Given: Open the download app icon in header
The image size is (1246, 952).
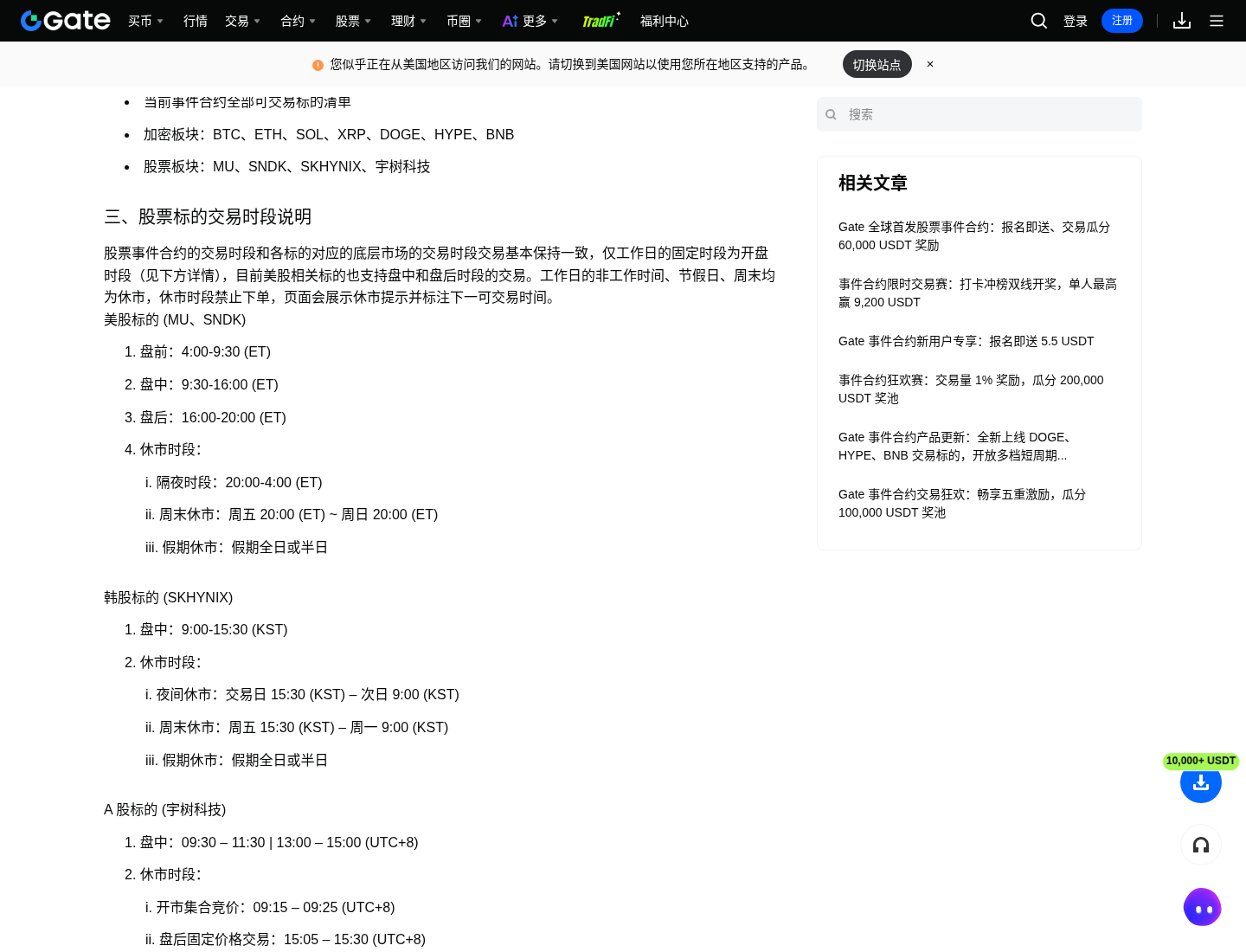Looking at the screenshot, I should pos(1182,21).
